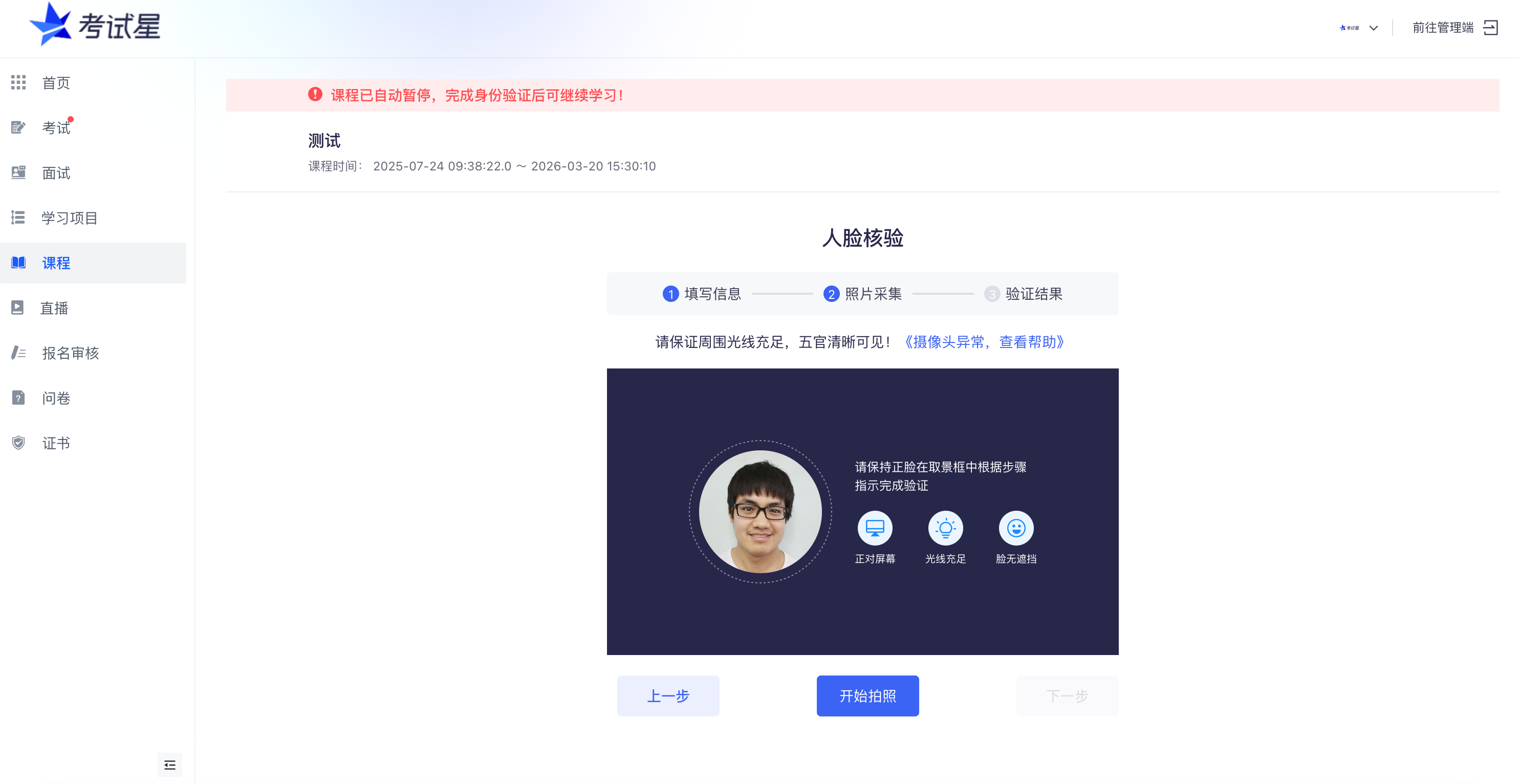1519x784 pixels.
Task: Click the 报名审核 icon in sidebar
Action: tap(18, 353)
